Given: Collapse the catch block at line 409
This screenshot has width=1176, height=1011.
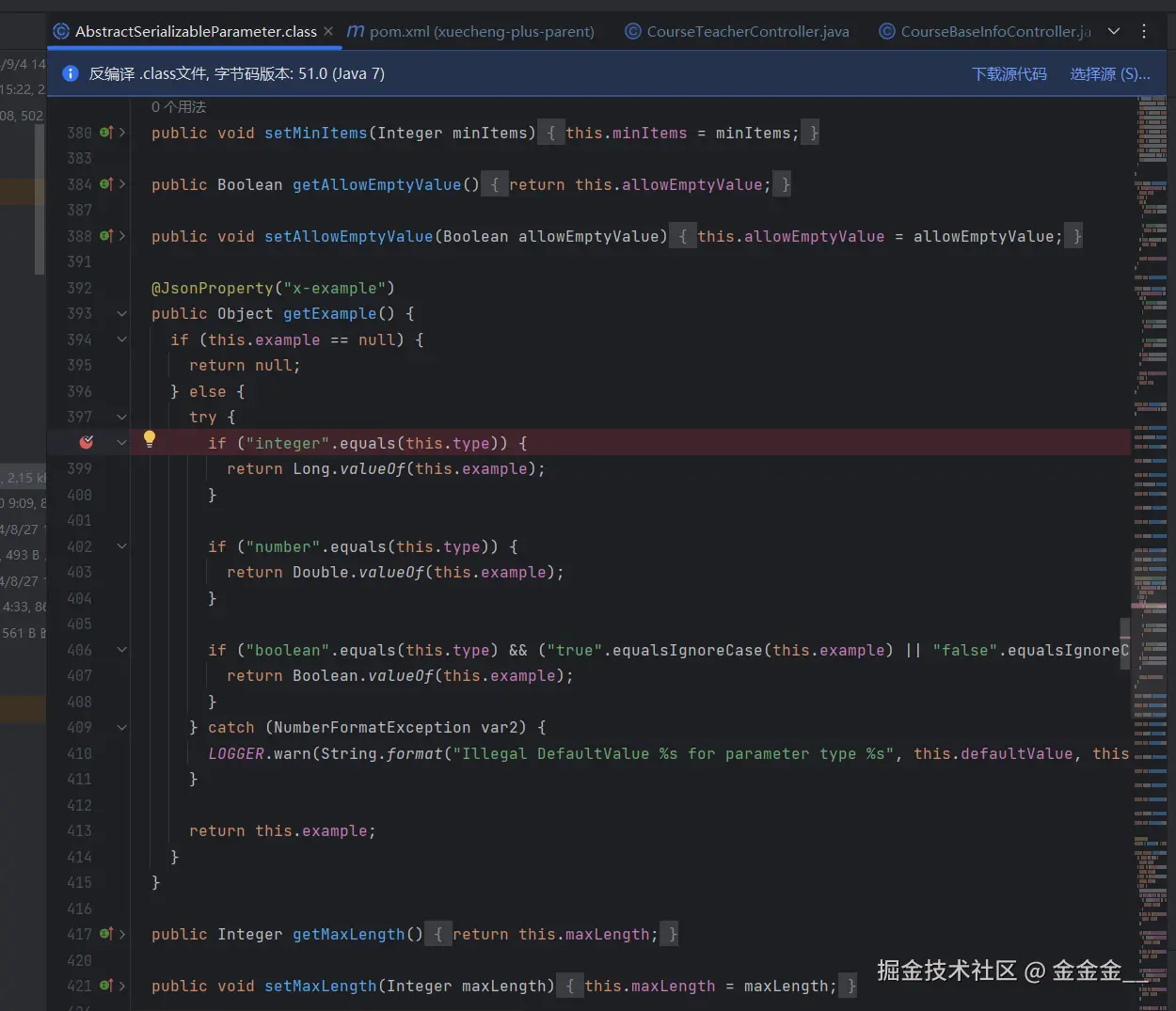Looking at the screenshot, I should 122,728.
